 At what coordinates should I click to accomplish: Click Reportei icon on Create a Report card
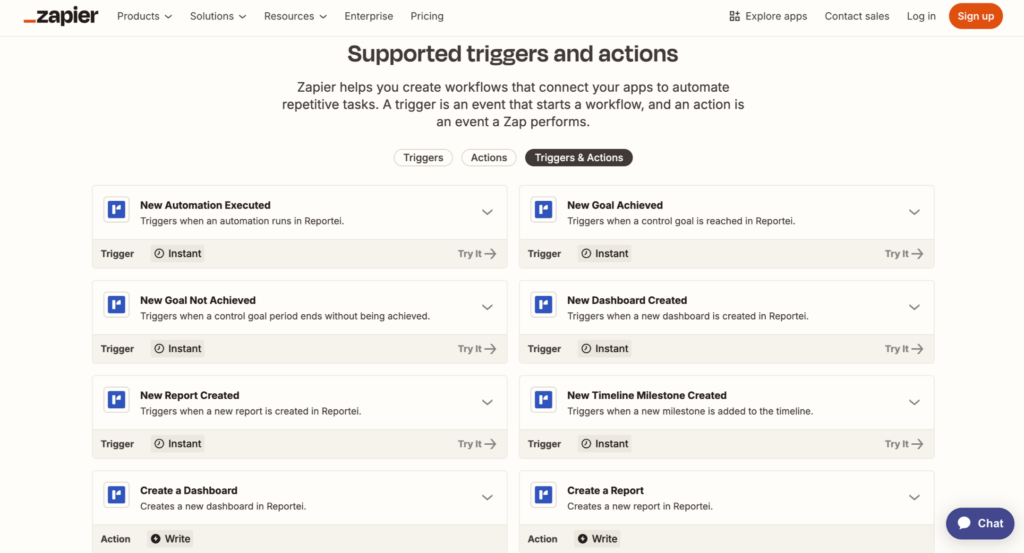(x=543, y=495)
